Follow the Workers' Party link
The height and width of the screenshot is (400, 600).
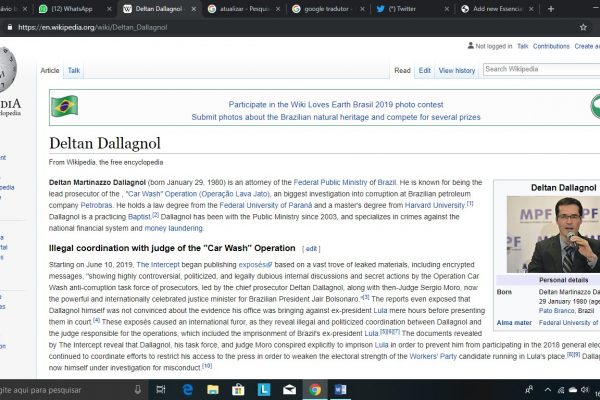pyautogui.click(x=433, y=356)
